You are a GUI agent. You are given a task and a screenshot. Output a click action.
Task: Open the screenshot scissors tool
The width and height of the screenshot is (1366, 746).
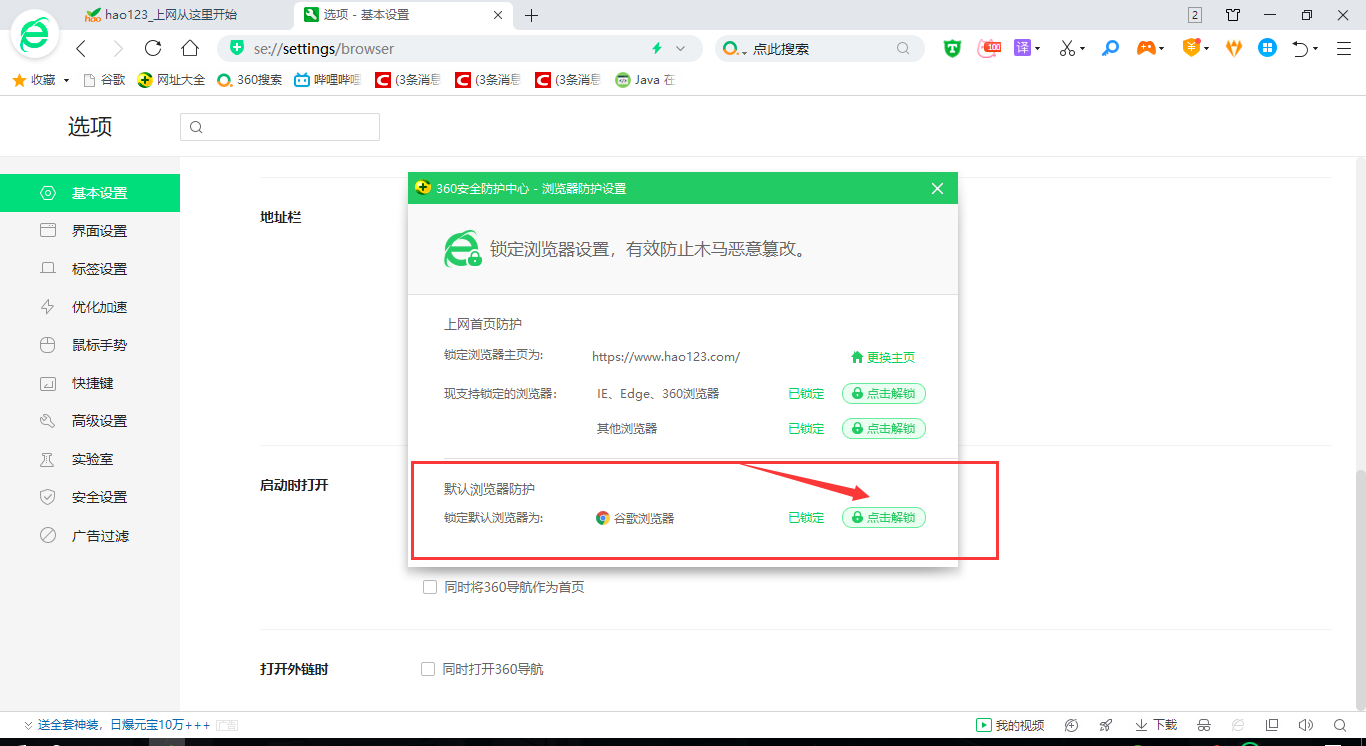(x=1066, y=47)
